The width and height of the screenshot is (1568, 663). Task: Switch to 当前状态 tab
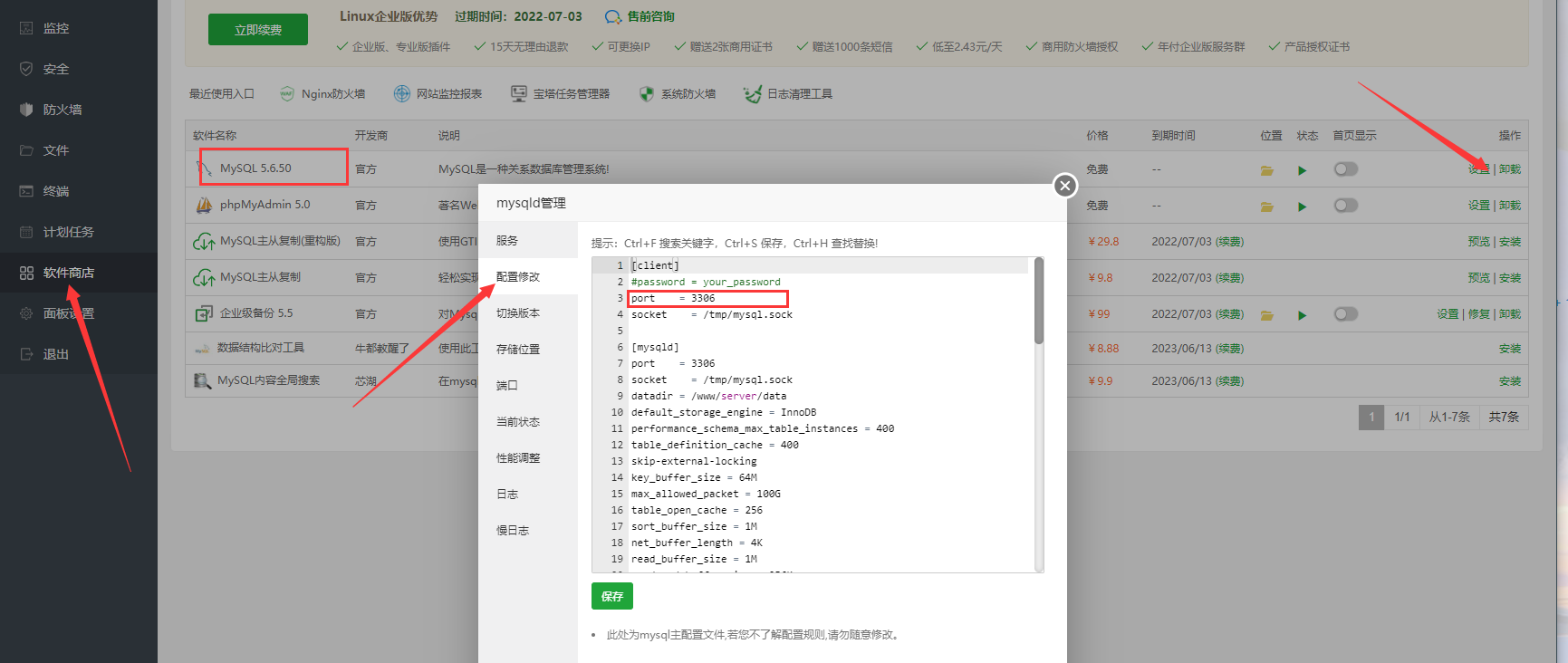click(x=528, y=421)
